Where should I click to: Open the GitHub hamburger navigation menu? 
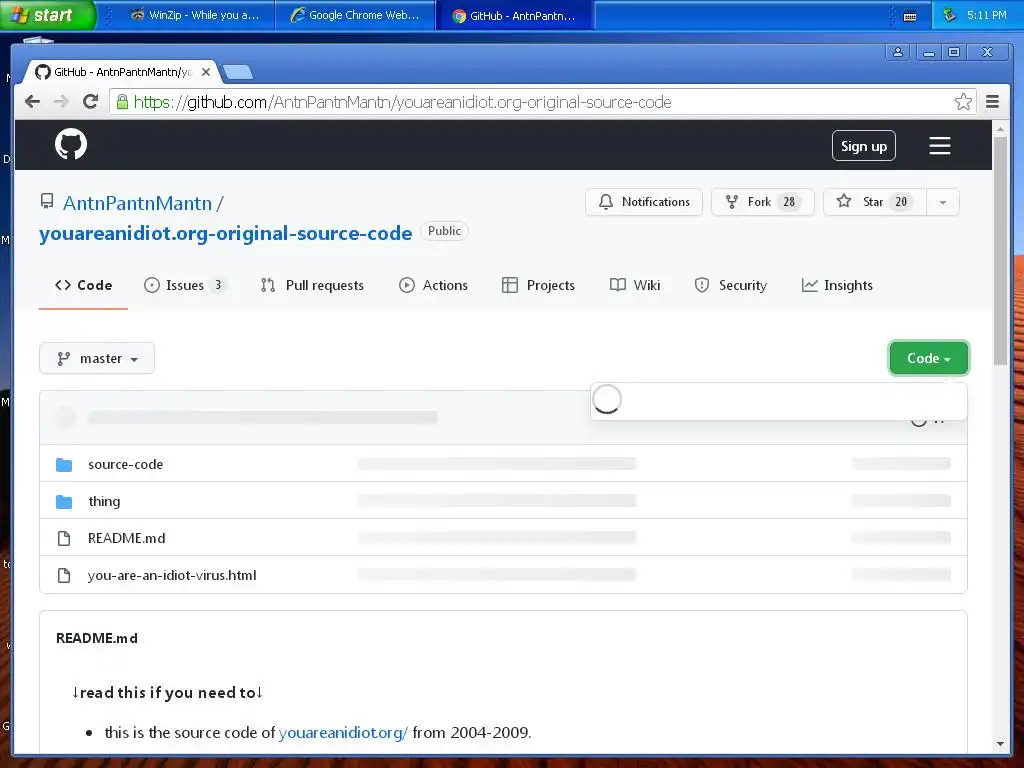tap(940, 146)
